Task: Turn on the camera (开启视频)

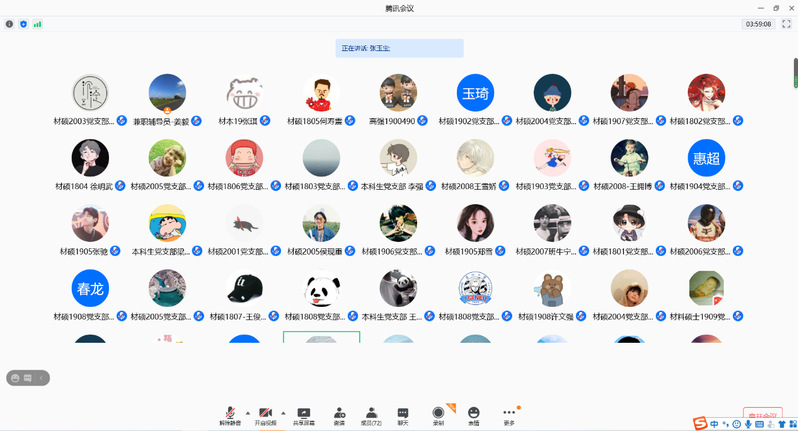Action: [266, 414]
